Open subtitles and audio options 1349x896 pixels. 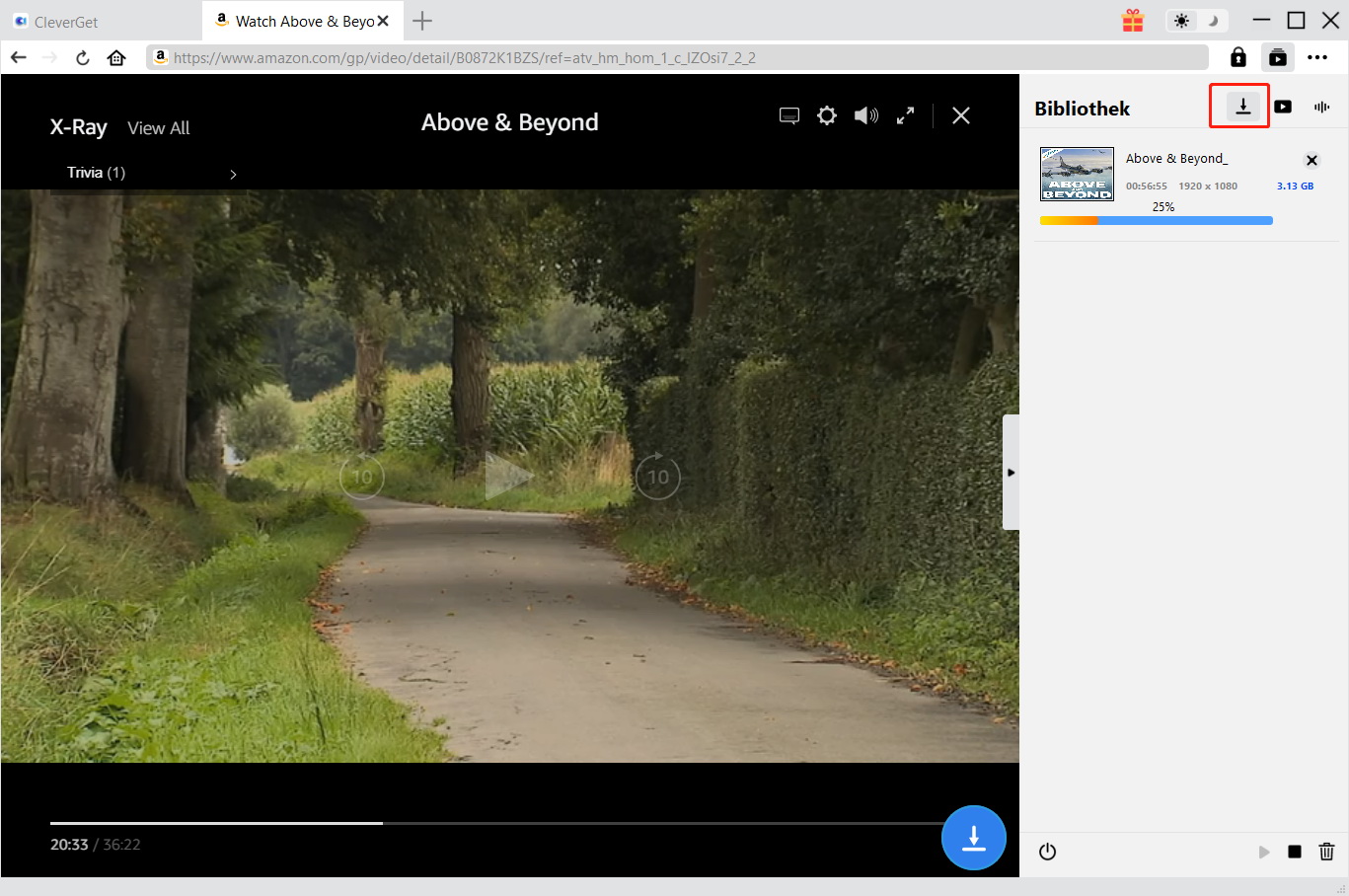[789, 116]
